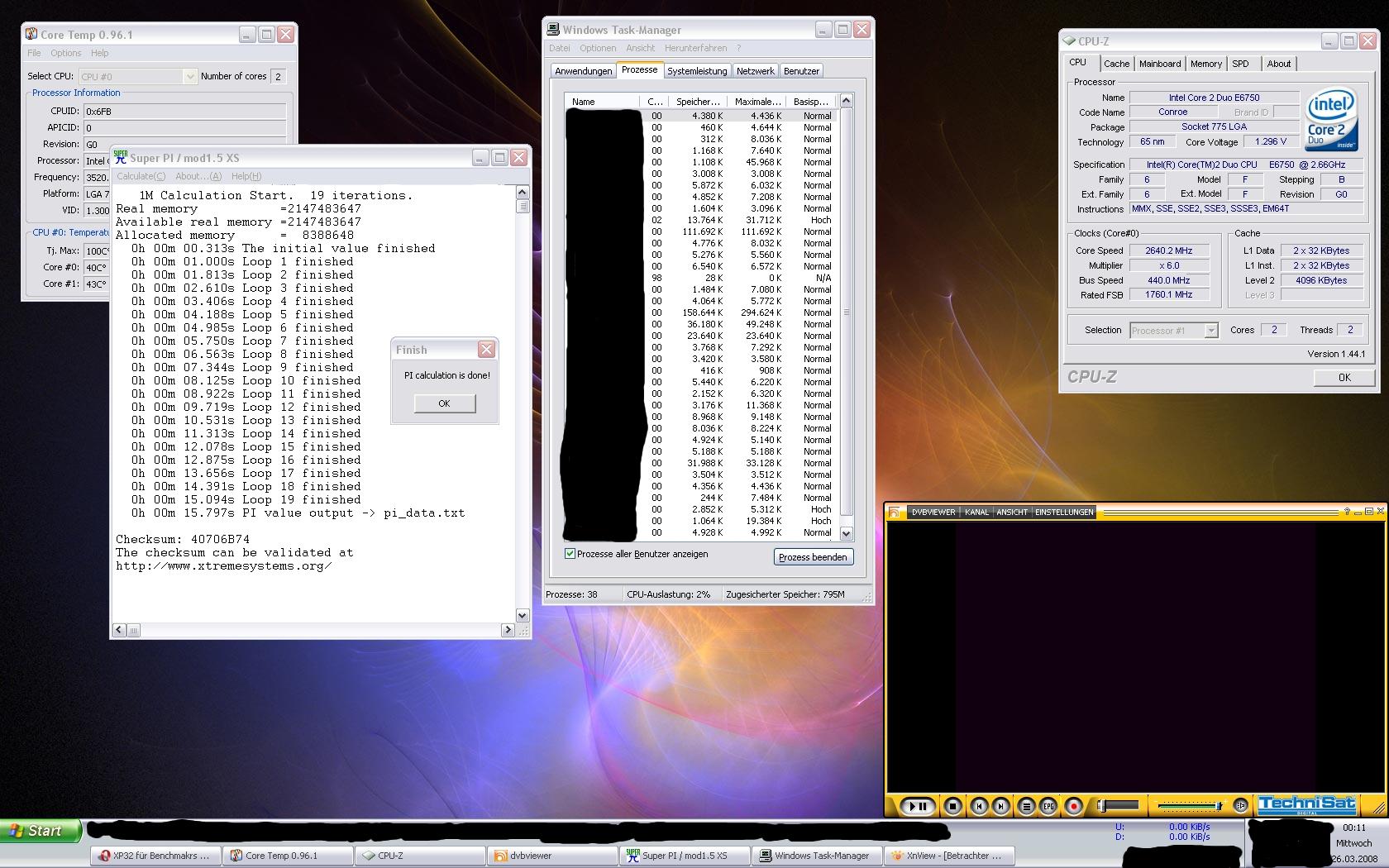Viewport: 1389px width, 868px height.
Task: Click the help question mark in DVBViewer
Action: click(x=1347, y=512)
